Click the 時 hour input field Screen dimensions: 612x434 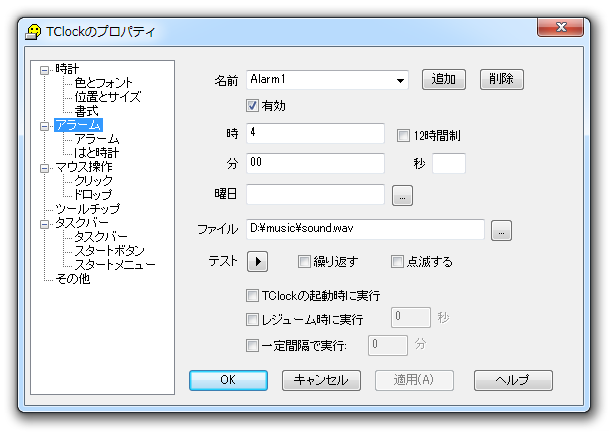(x=315, y=133)
